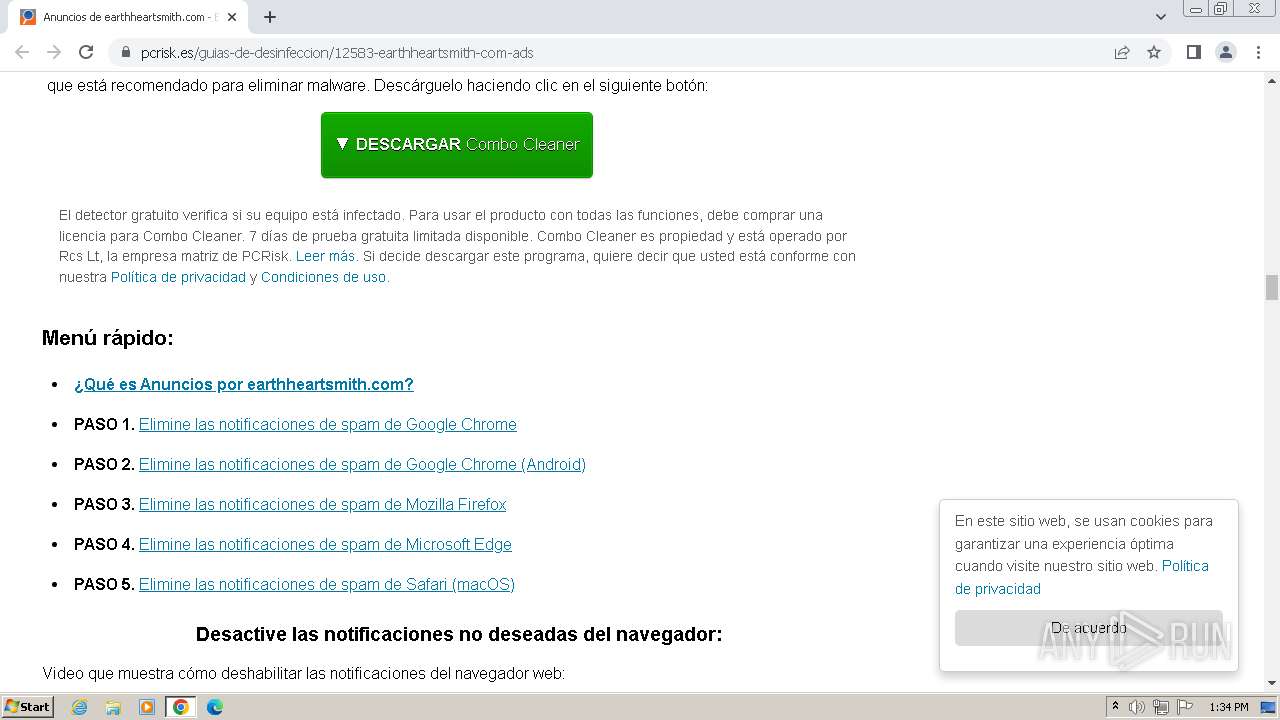Go back using the browser back arrow
This screenshot has height=720, width=1280.
(x=22, y=52)
